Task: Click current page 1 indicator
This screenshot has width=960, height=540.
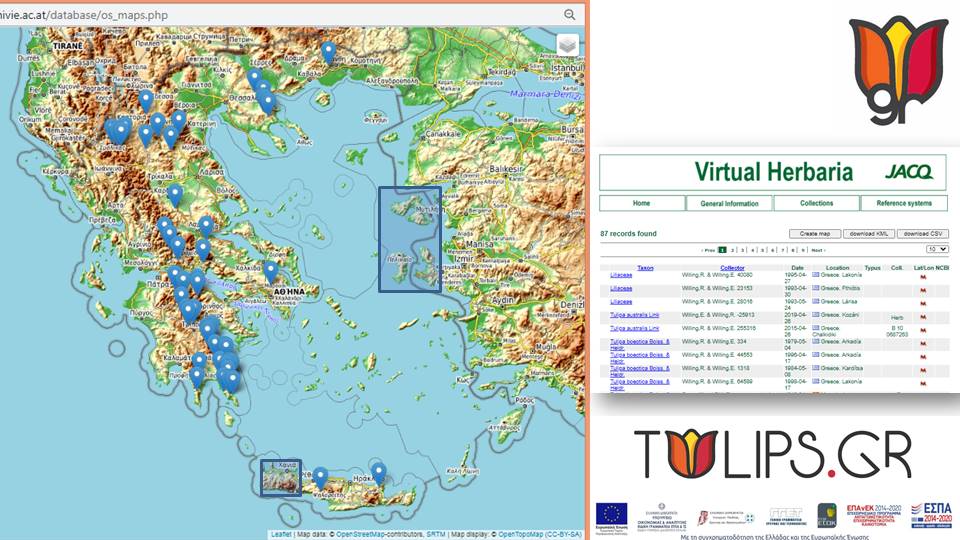Action: (722, 250)
